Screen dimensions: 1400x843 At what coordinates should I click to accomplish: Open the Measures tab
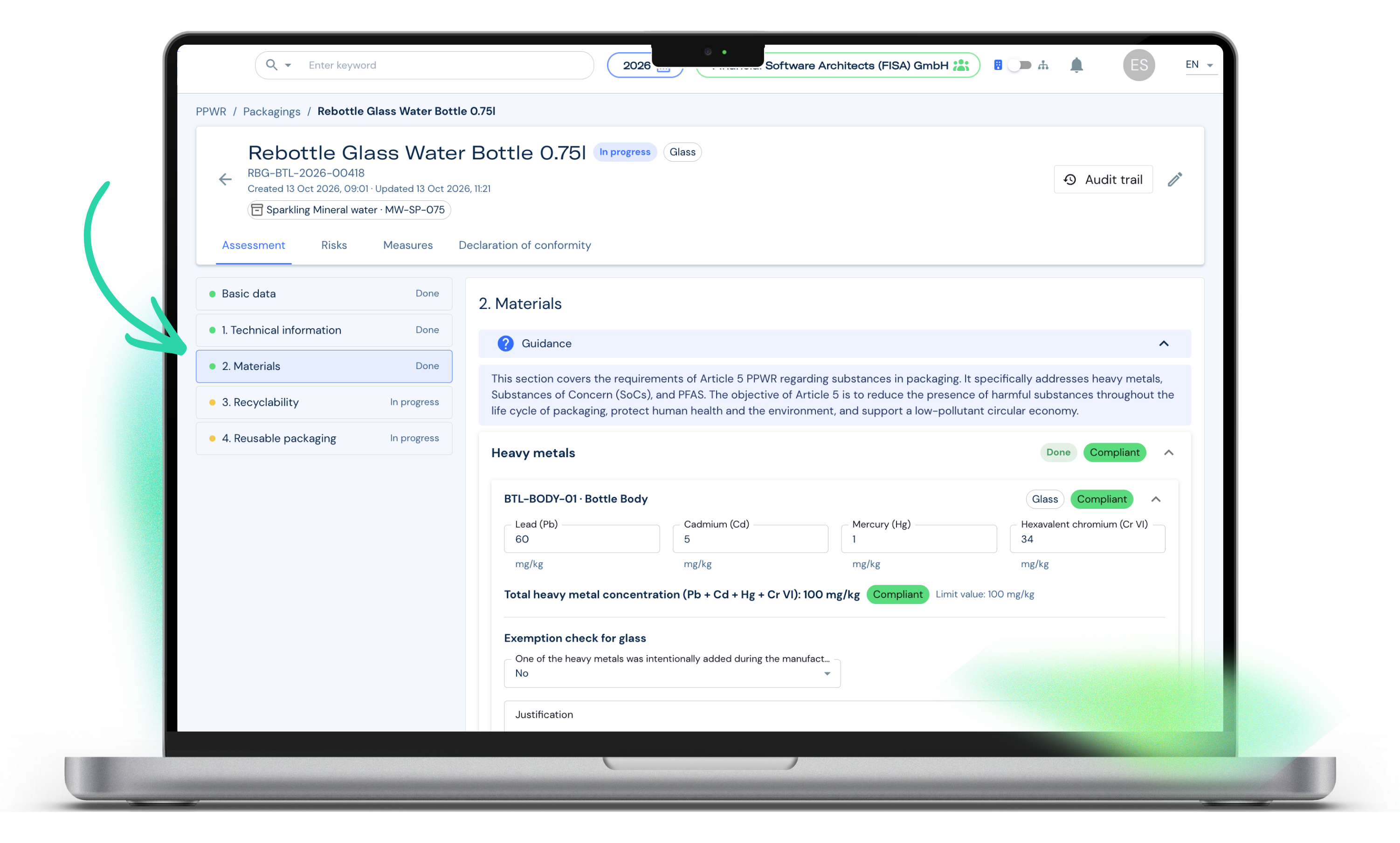pyautogui.click(x=408, y=246)
